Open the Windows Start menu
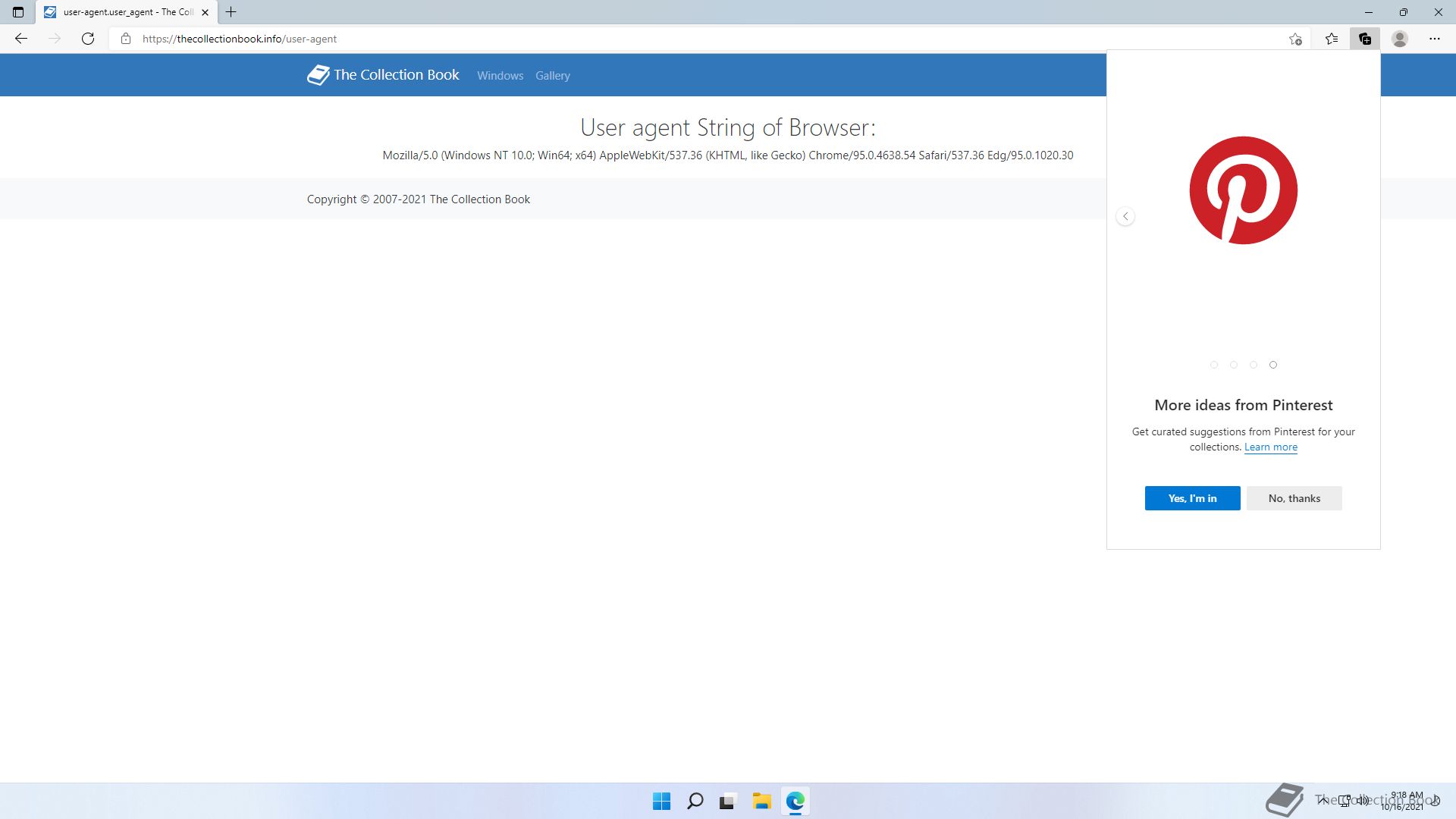Viewport: 1456px width, 819px height. pyautogui.click(x=661, y=801)
